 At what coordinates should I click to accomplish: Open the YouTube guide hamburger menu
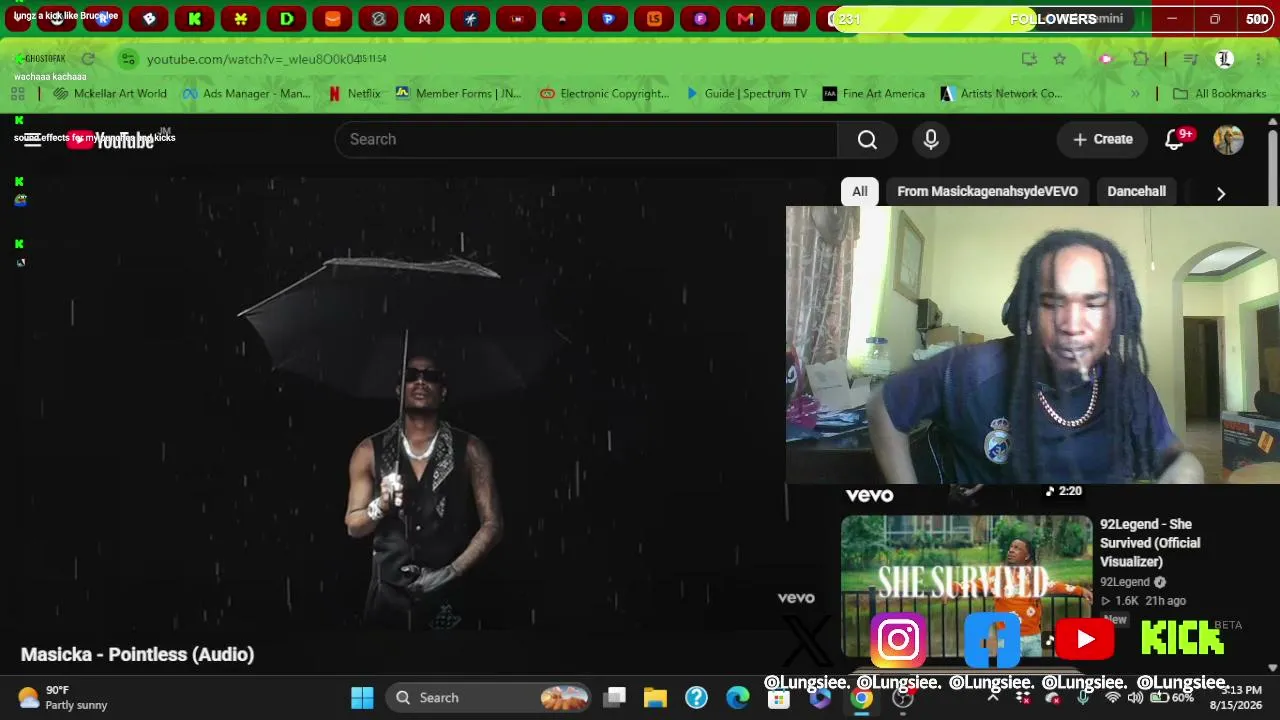pyautogui.click(x=33, y=140)
